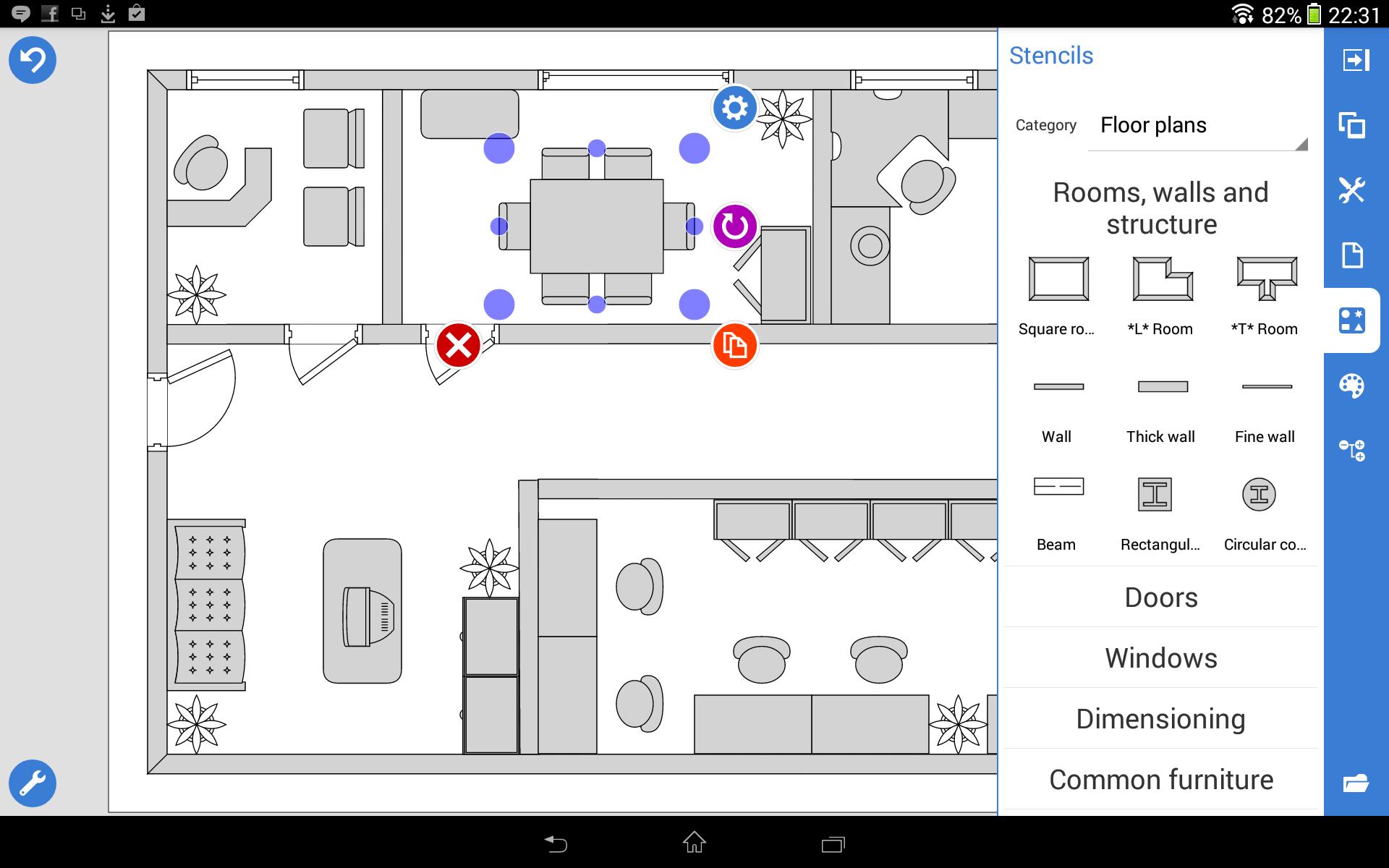Select the Floor plans category dropdown
This screenshot has height=868, width=1389.
click(x=1197, y=125)
